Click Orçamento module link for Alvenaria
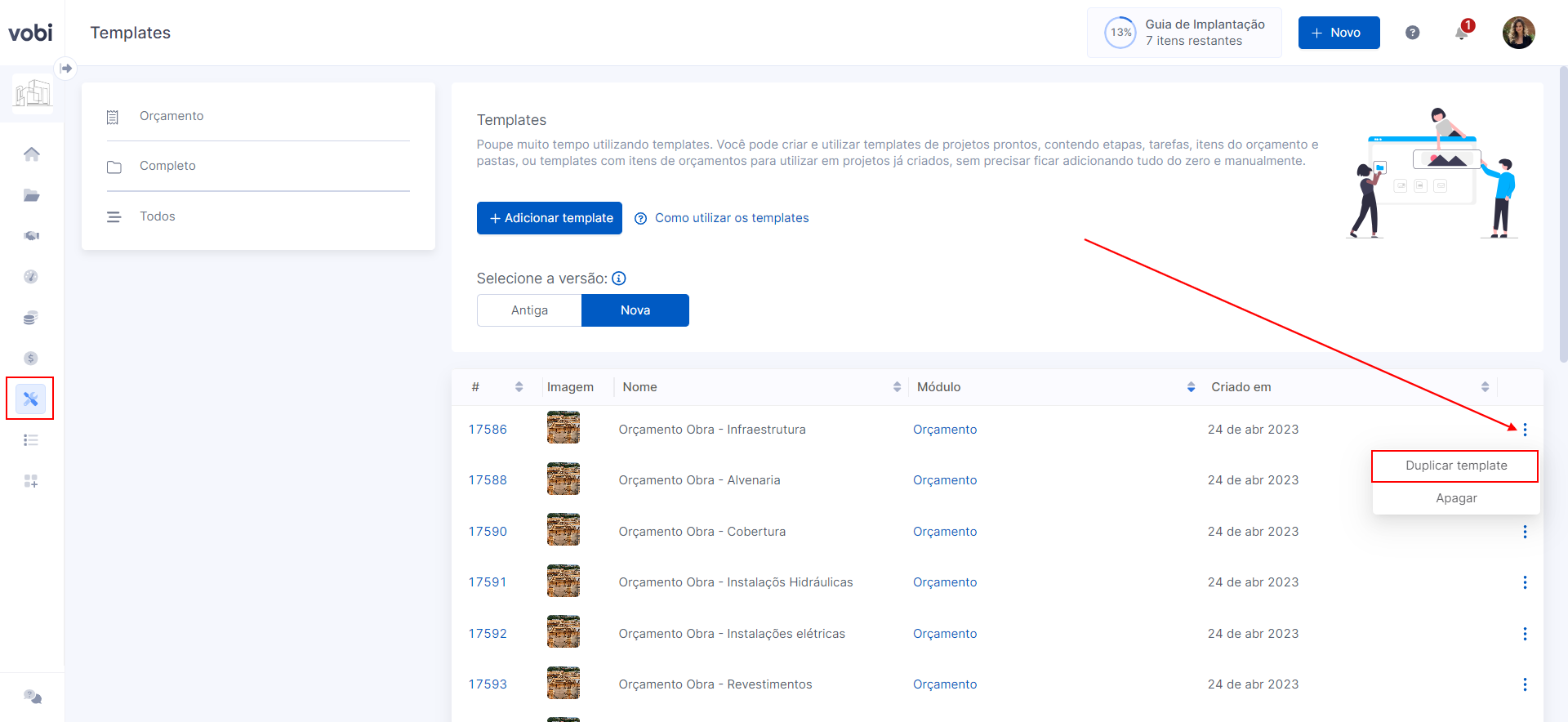 [x=945, y=480]
